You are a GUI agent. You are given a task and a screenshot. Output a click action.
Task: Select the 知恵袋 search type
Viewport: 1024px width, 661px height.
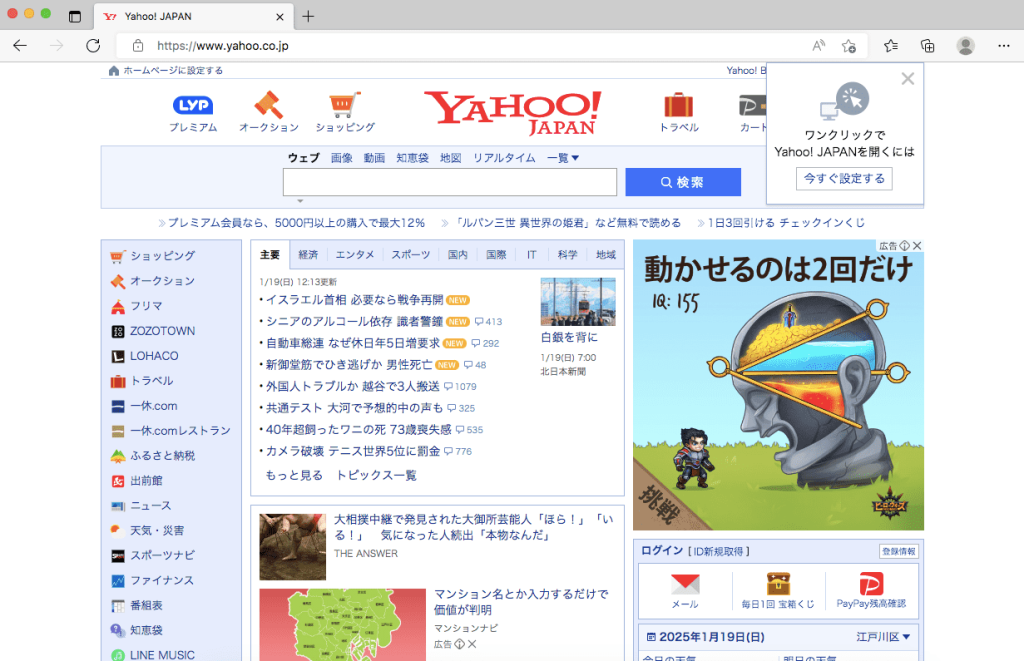coord(413,157)
